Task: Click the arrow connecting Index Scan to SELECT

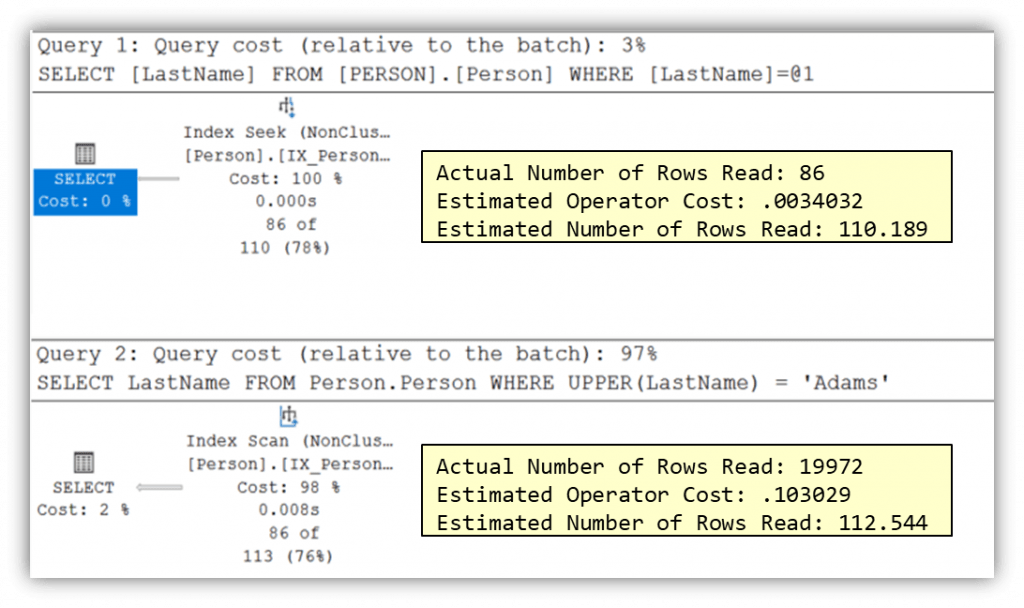Action: click(160, 487)
